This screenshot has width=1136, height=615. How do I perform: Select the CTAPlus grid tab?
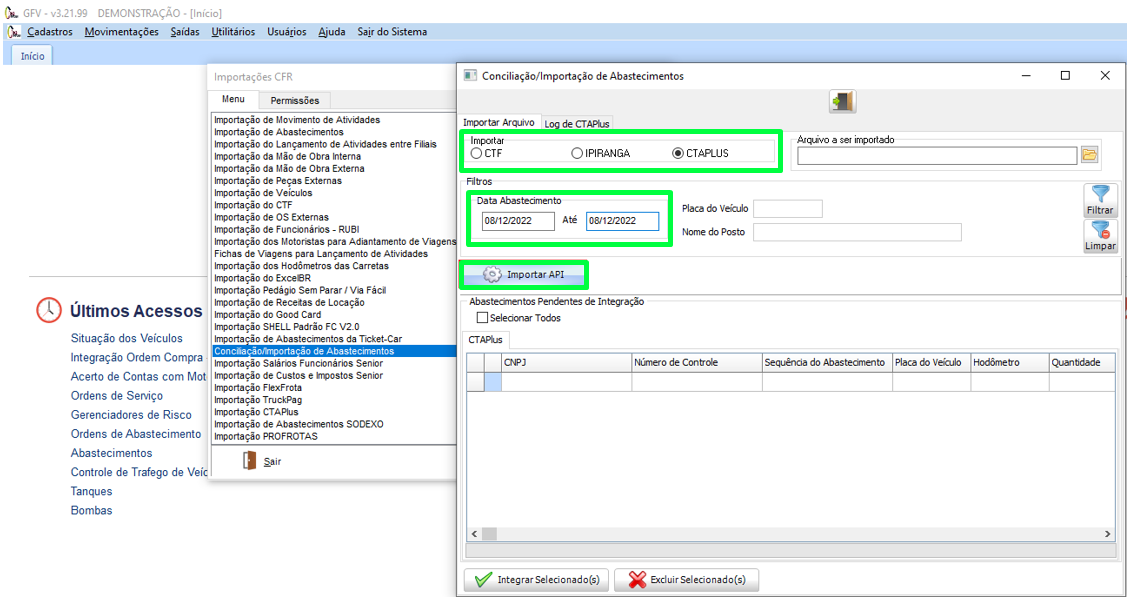click(485, 340)
